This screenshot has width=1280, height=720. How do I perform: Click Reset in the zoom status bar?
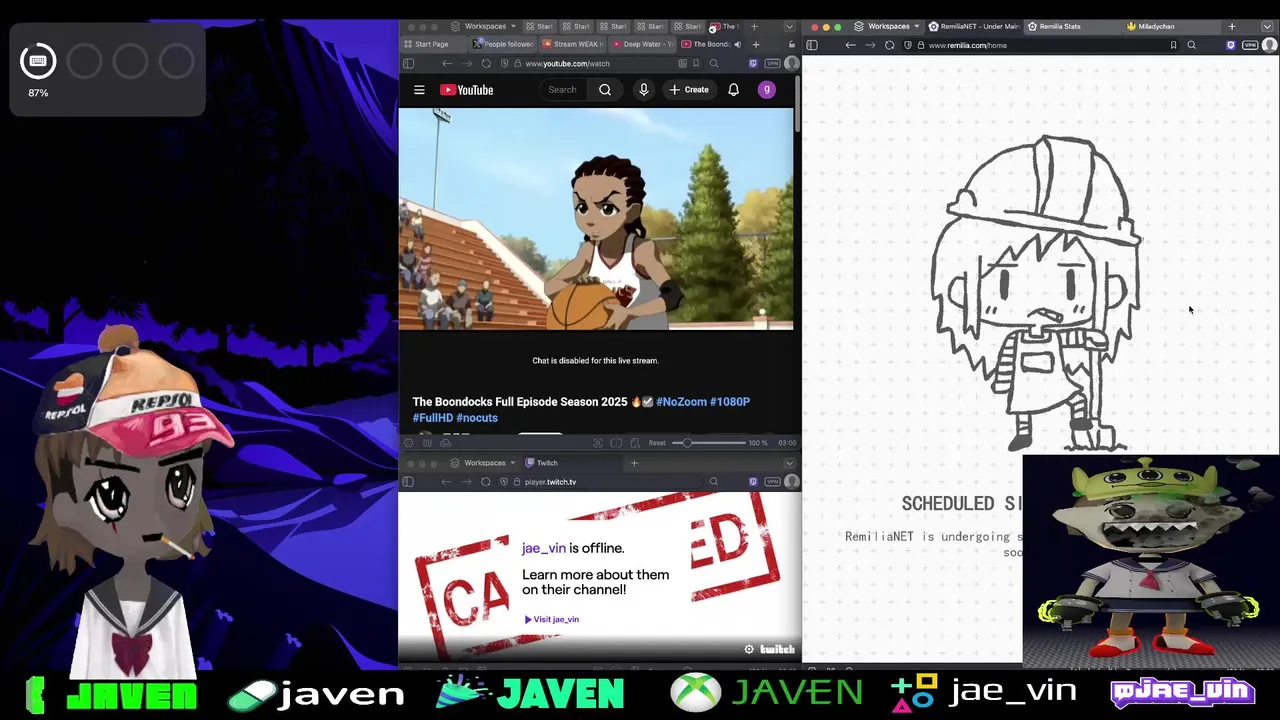pyautogui.click(x=657, y=443)
